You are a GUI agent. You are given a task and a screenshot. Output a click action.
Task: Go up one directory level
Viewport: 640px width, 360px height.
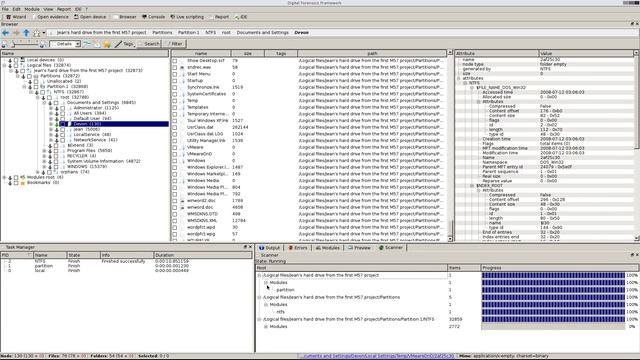pyautogui.click(x=26, y=32)
